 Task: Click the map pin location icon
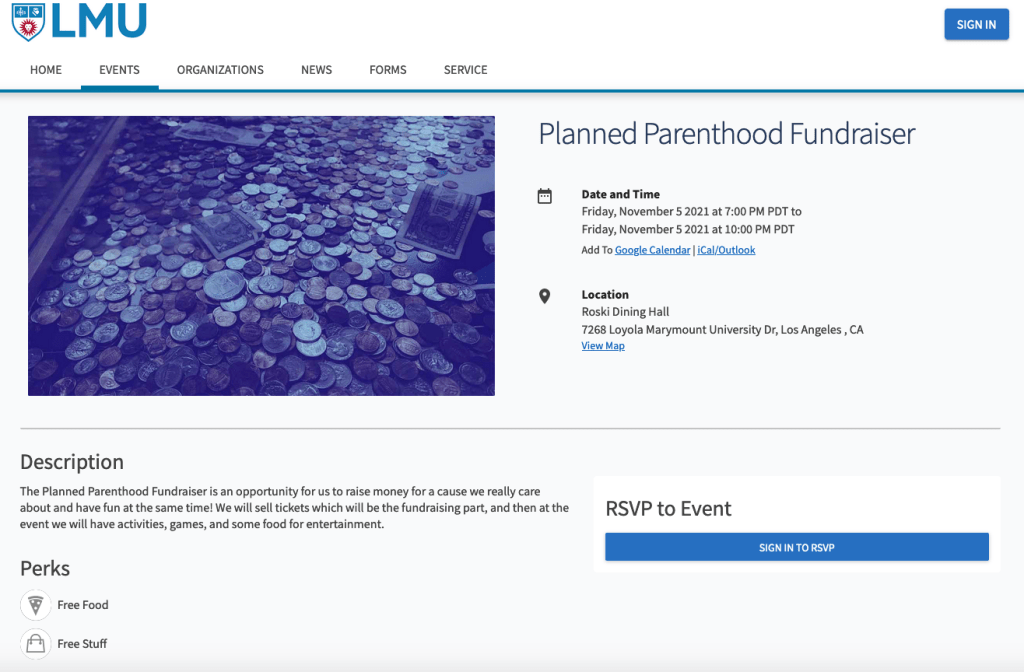point(545,296)
